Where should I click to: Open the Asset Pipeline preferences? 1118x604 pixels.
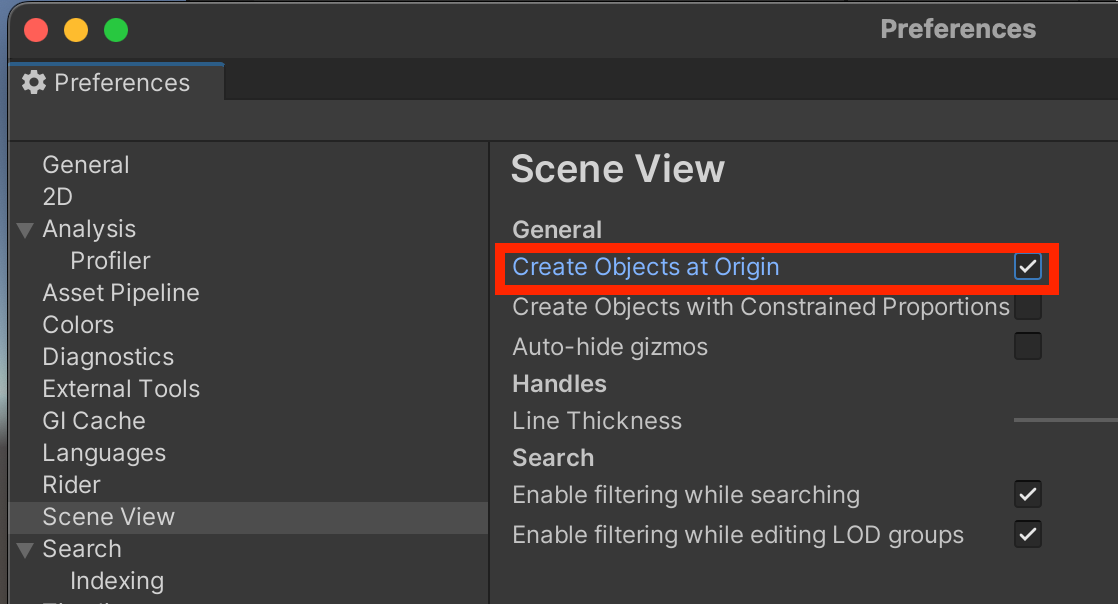click(120, 292)
